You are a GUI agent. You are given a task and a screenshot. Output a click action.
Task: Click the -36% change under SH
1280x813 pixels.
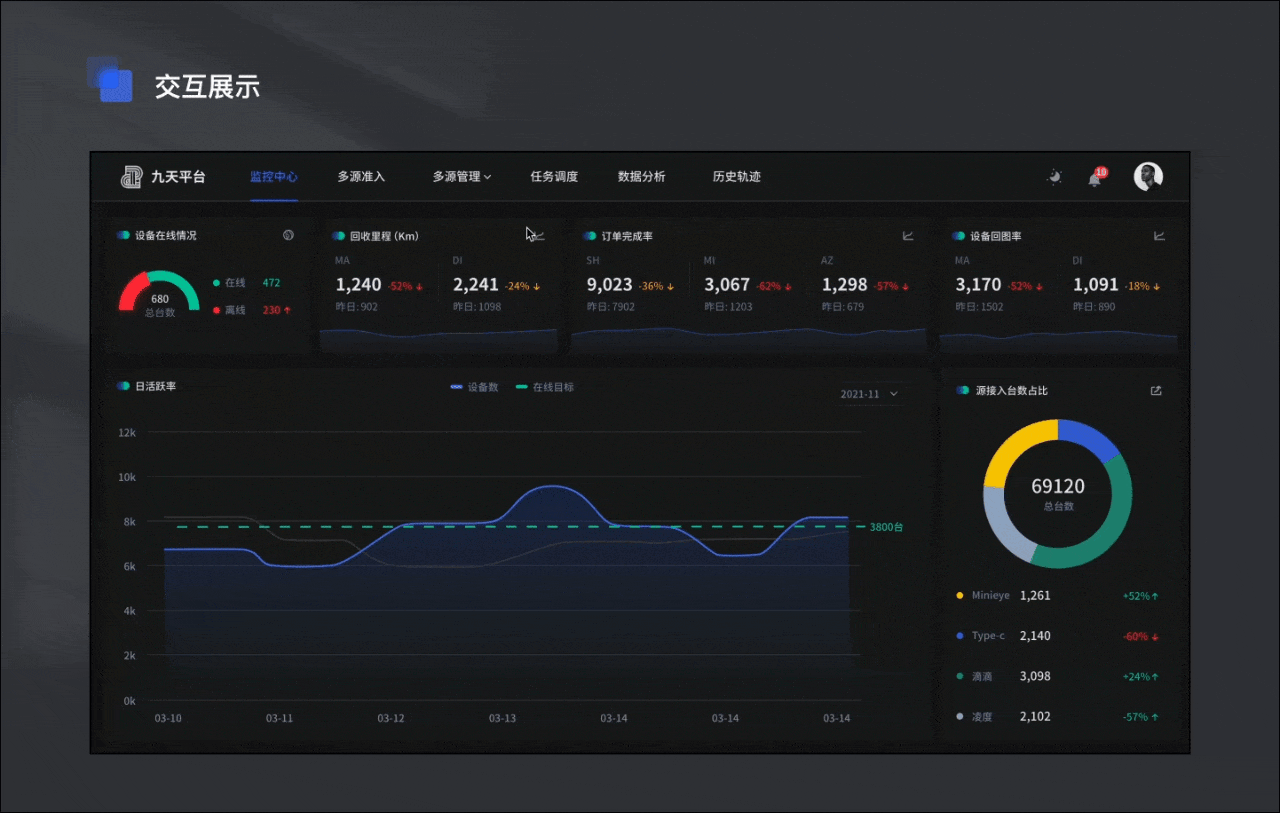(x=657, y=286)
